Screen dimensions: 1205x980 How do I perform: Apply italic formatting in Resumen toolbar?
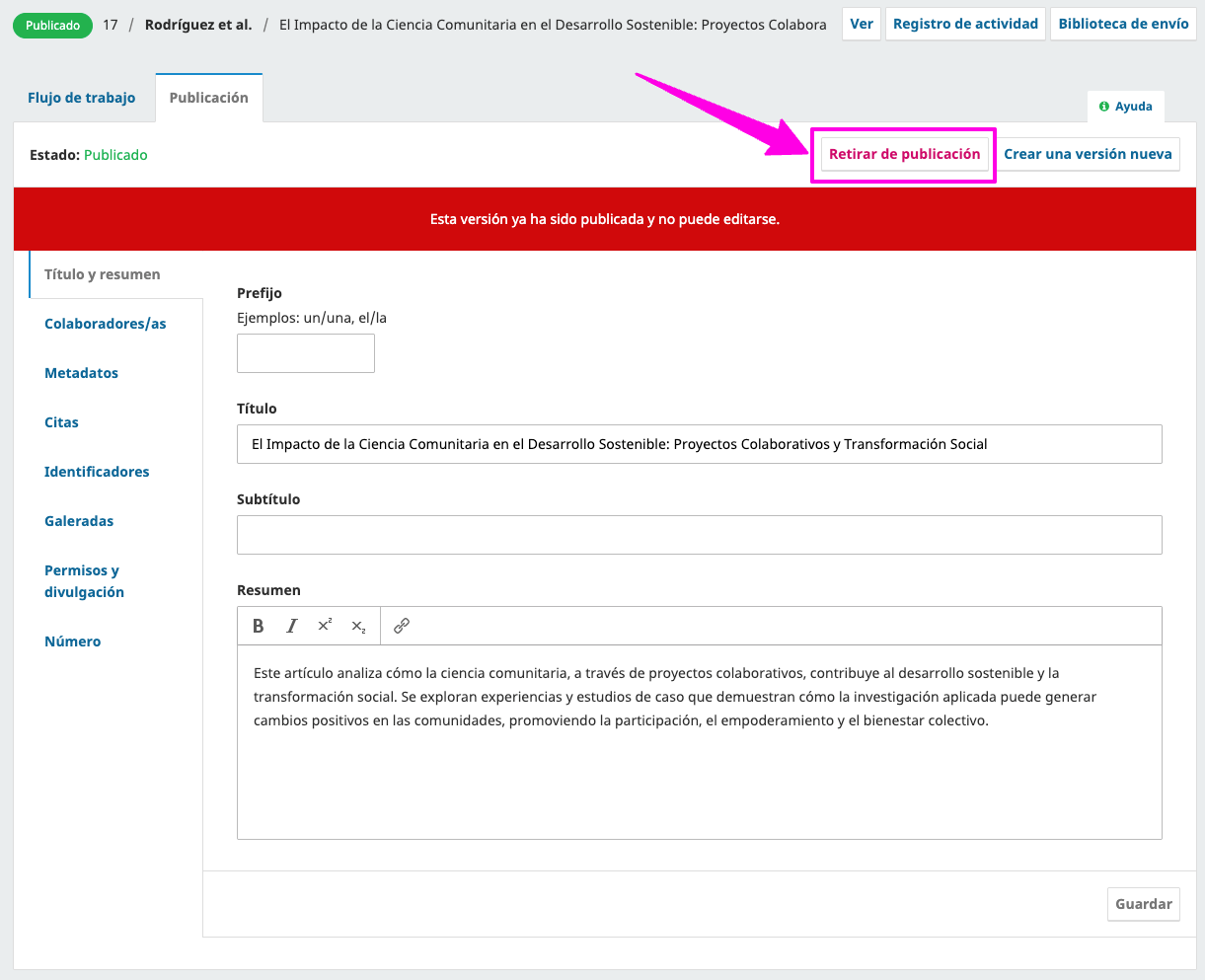(292, 626)
